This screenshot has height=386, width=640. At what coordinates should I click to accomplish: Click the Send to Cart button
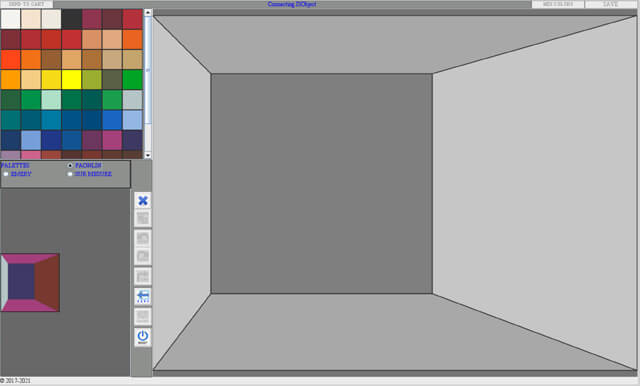tap(27, 4)
